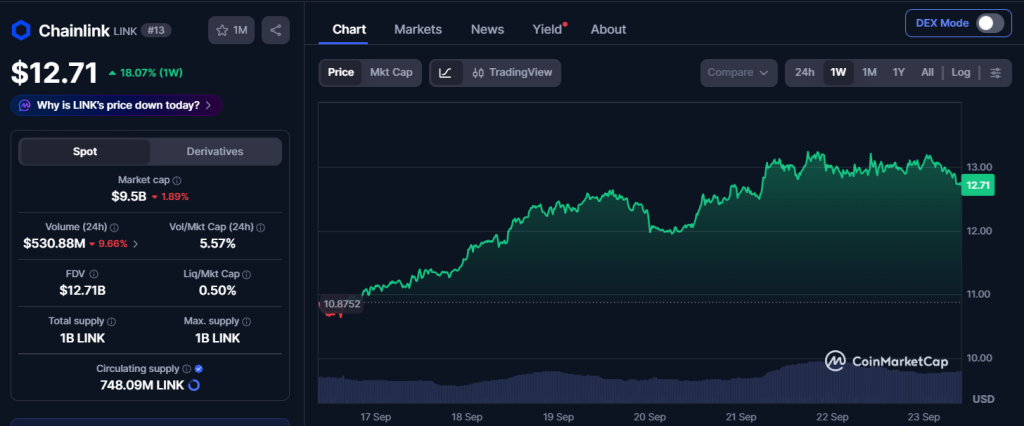
Task: Open the Markets tab
Action: coord(418,29)
